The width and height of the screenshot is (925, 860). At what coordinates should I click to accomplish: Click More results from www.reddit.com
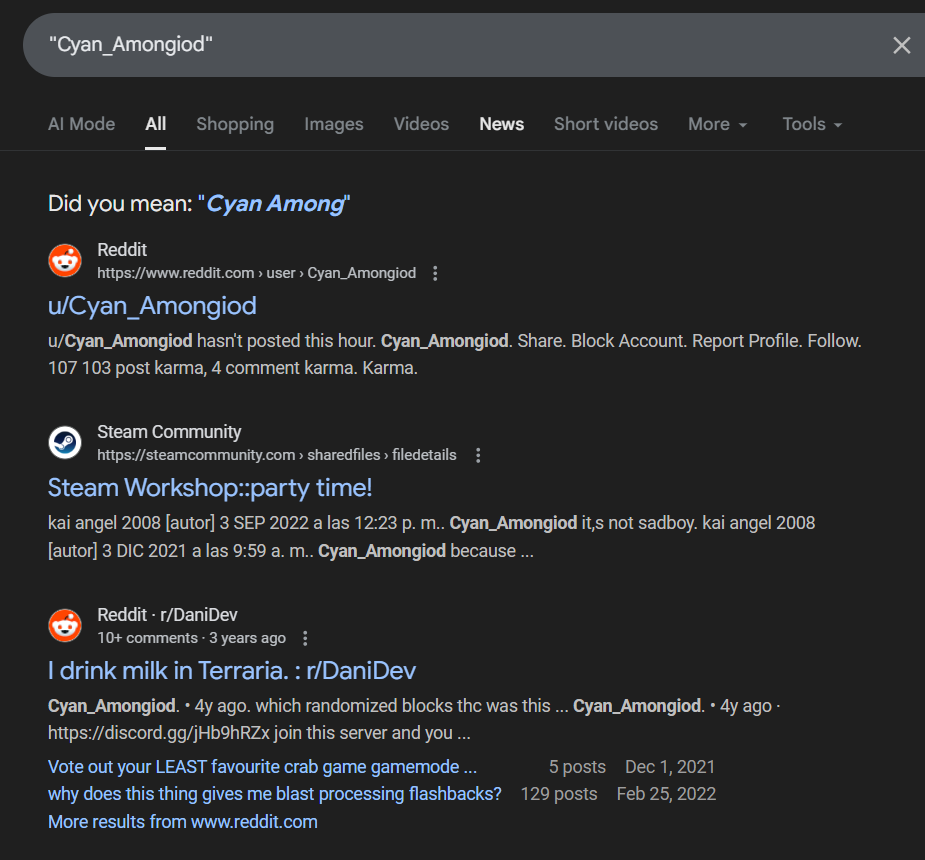[x=183, y=822]
